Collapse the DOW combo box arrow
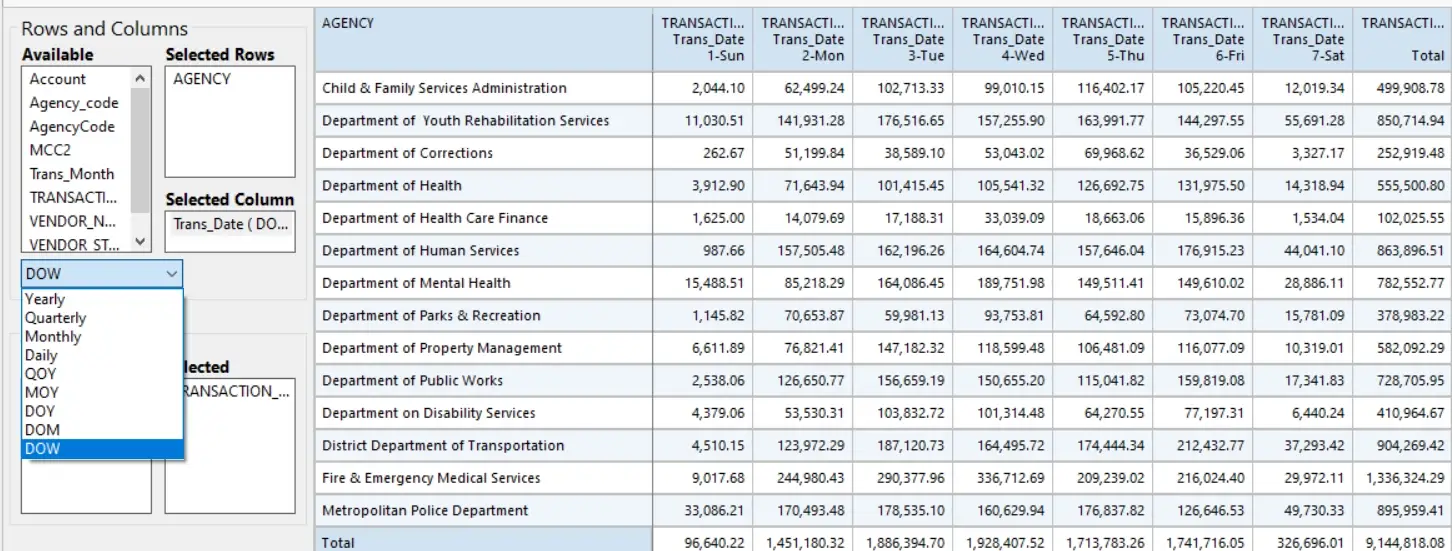This screenshot has height=551, width=1452. click(x=172, y=273)
